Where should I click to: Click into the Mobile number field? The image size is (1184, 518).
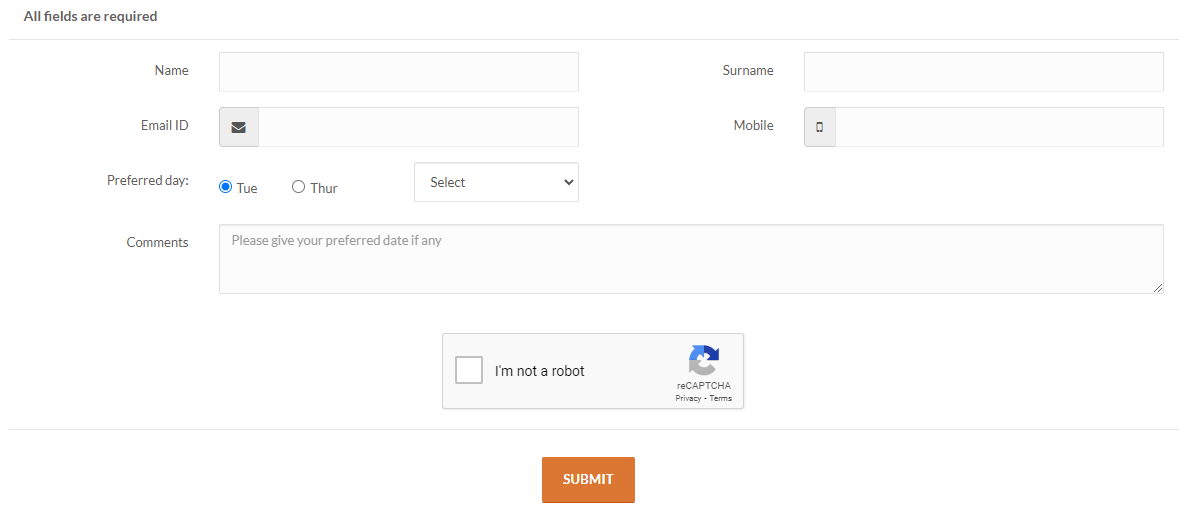coord(999,127)
